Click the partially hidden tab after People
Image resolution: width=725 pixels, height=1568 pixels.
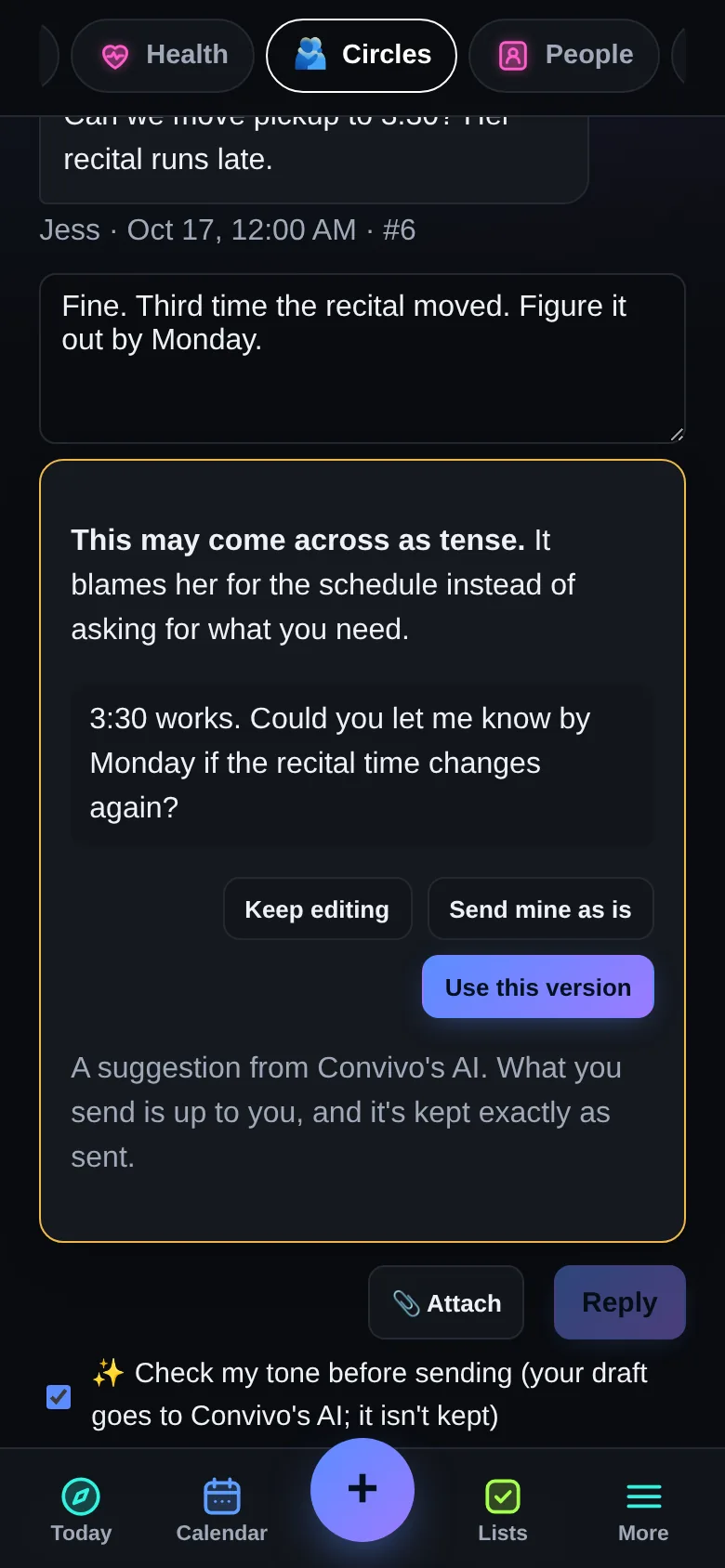[679, 56]
